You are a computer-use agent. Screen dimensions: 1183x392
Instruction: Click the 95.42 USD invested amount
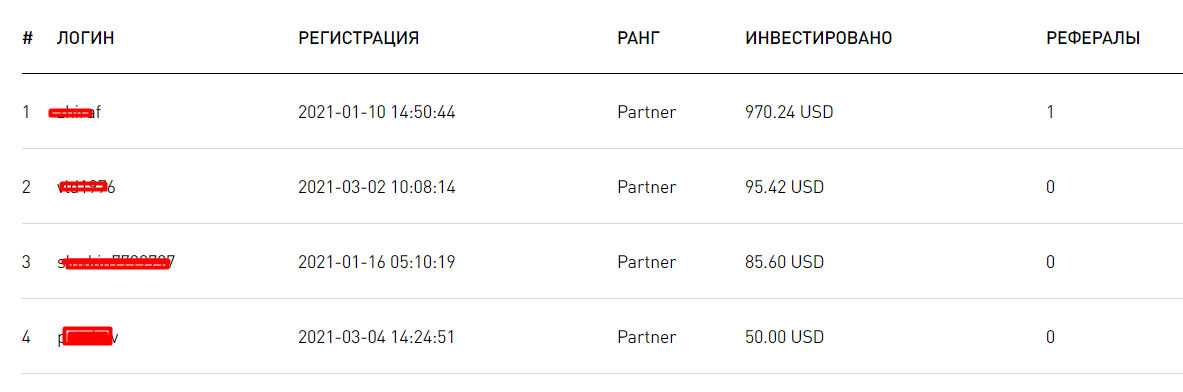point(785,187)
